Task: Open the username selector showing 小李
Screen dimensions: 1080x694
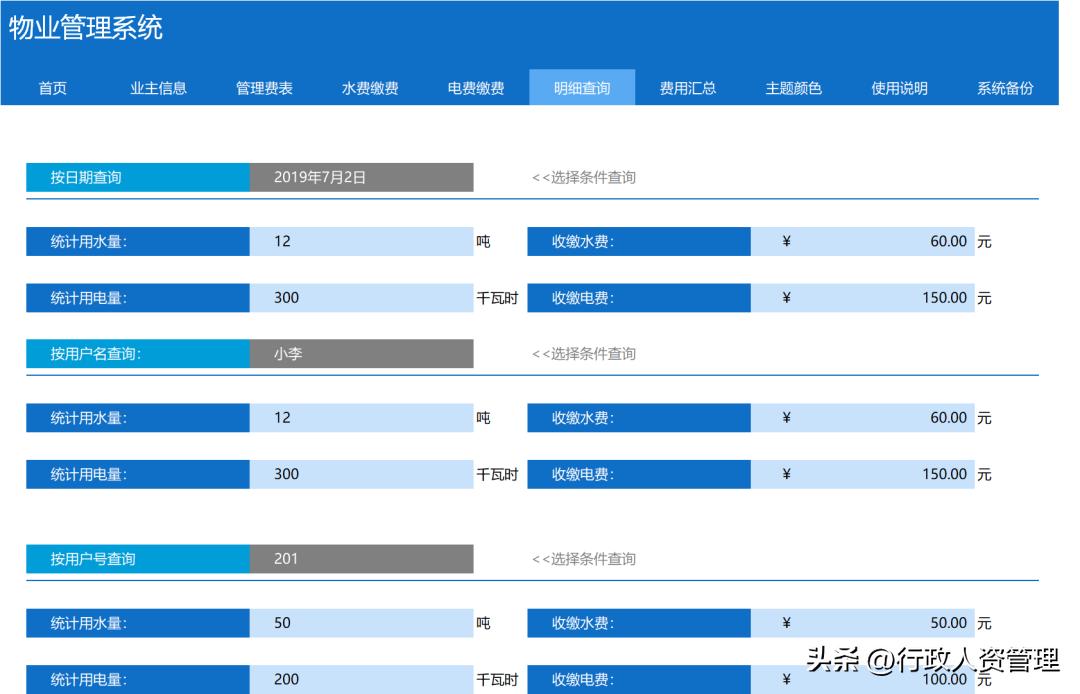Action: (x=360, y=352)
